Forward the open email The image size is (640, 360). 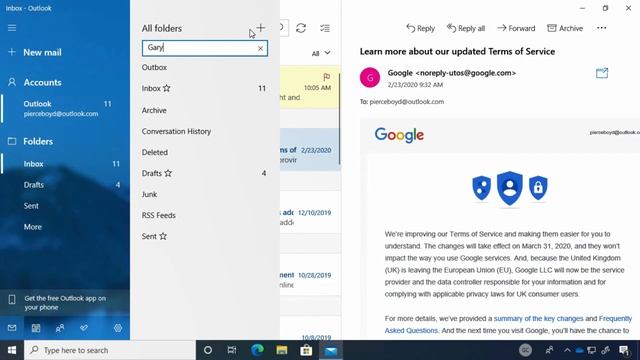pos(516,28)
